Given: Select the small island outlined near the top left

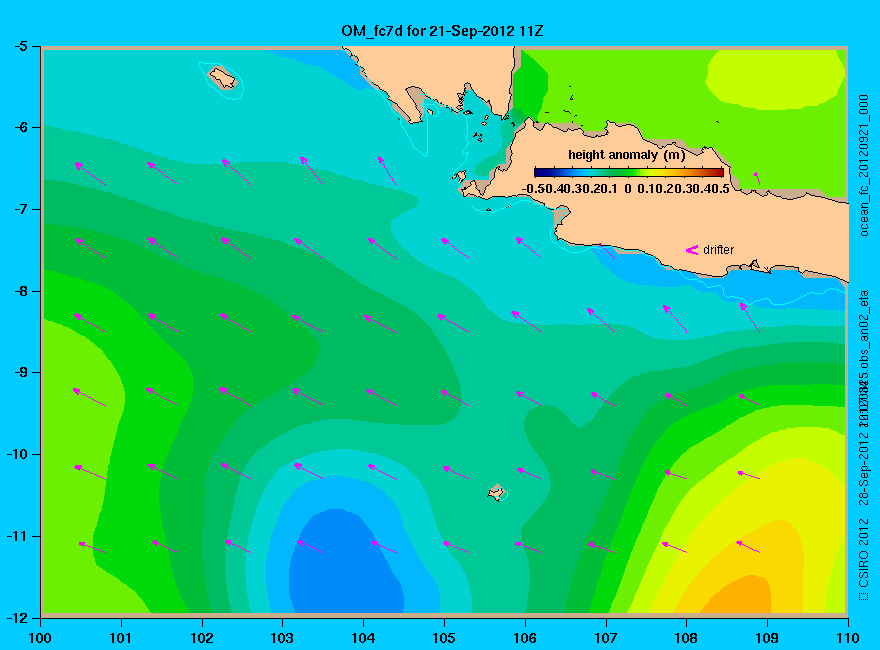Looking at the screenshot, I should [222, 77].
